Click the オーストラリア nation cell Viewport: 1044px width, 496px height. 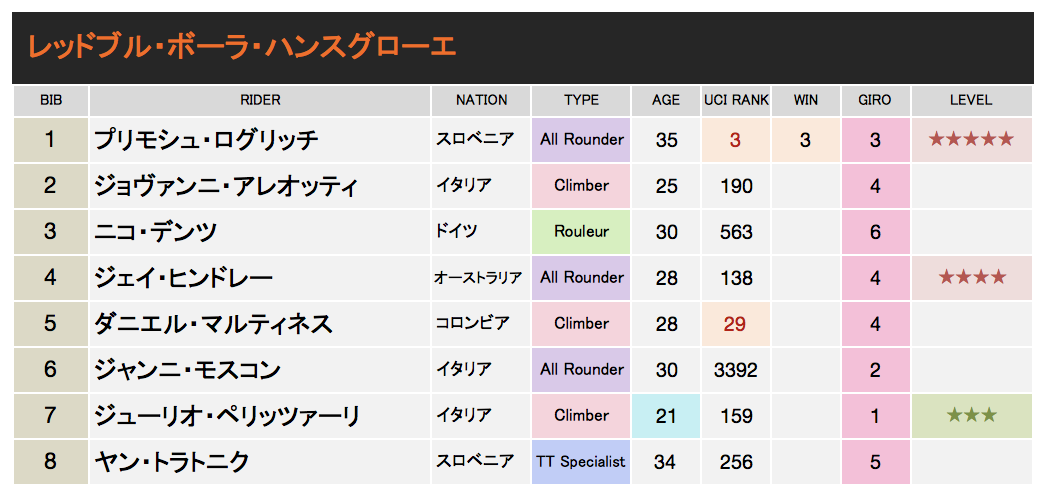point(478,278)
